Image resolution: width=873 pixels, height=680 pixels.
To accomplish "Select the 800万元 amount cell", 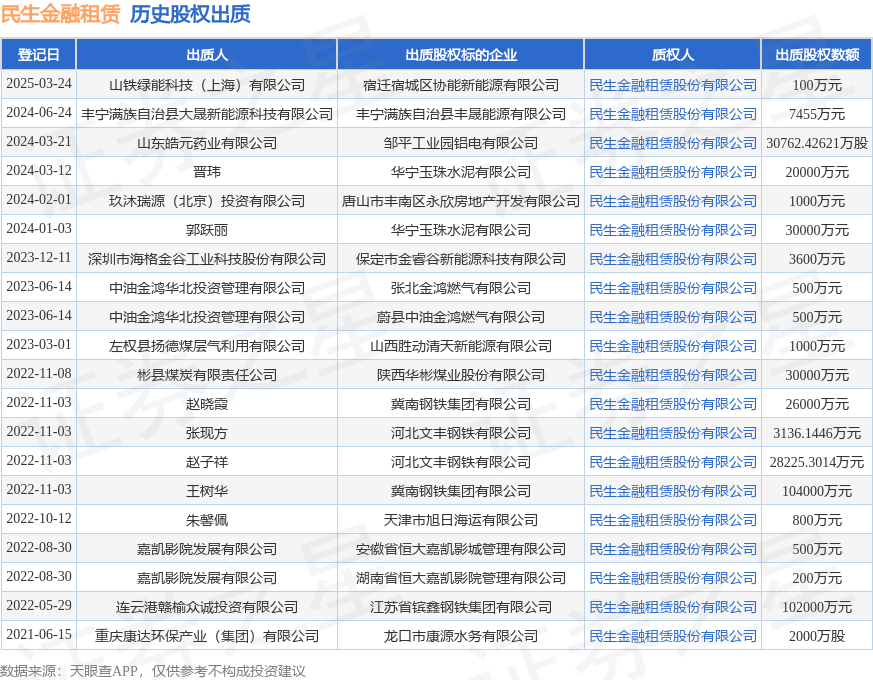I will click(x=817, y=520).
